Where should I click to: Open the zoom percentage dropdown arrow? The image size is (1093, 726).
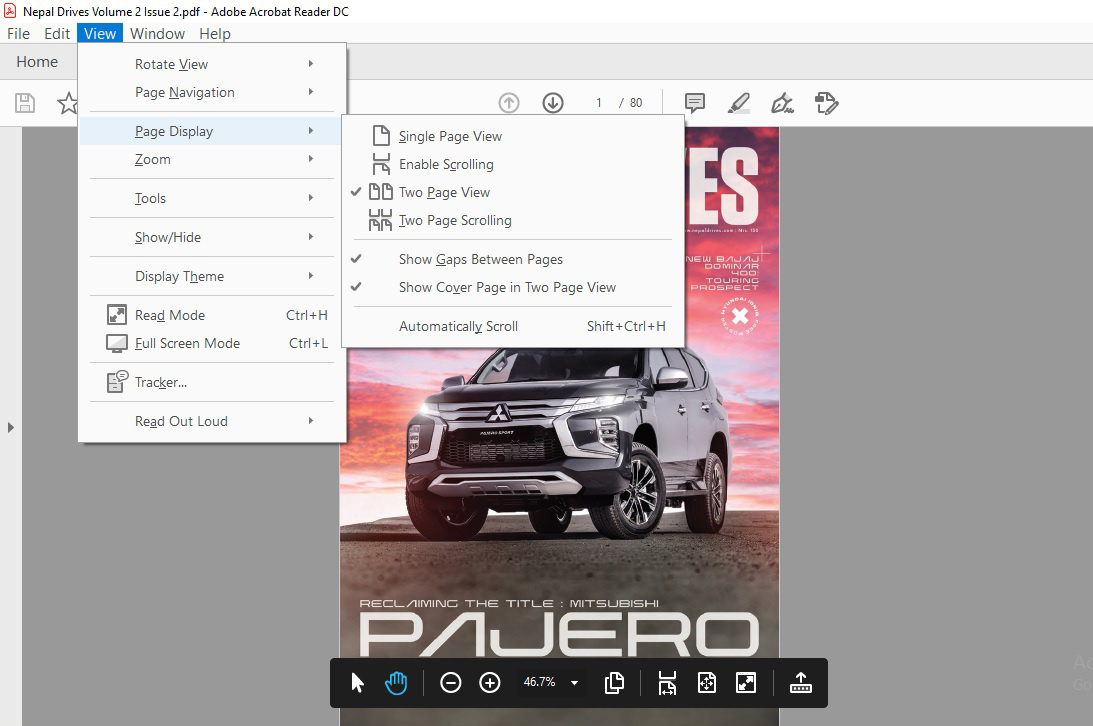[x=574, y=683]
